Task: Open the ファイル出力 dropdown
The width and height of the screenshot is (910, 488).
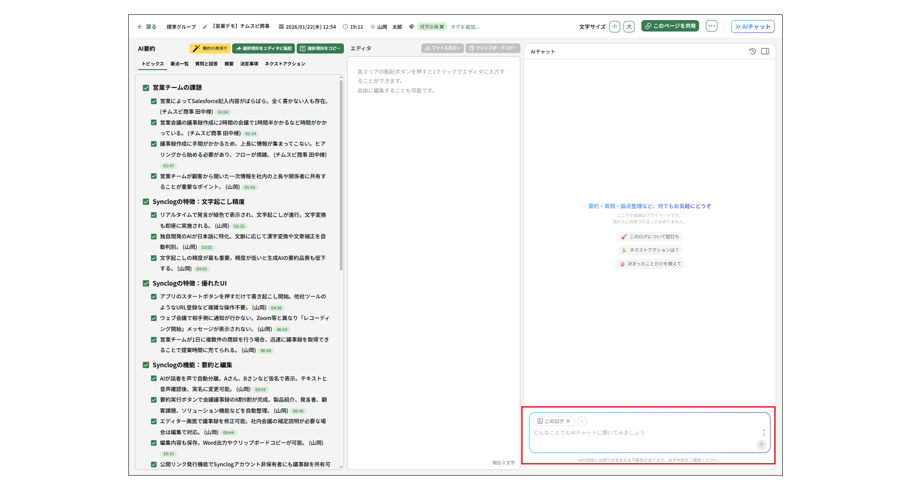Action: 443,48
